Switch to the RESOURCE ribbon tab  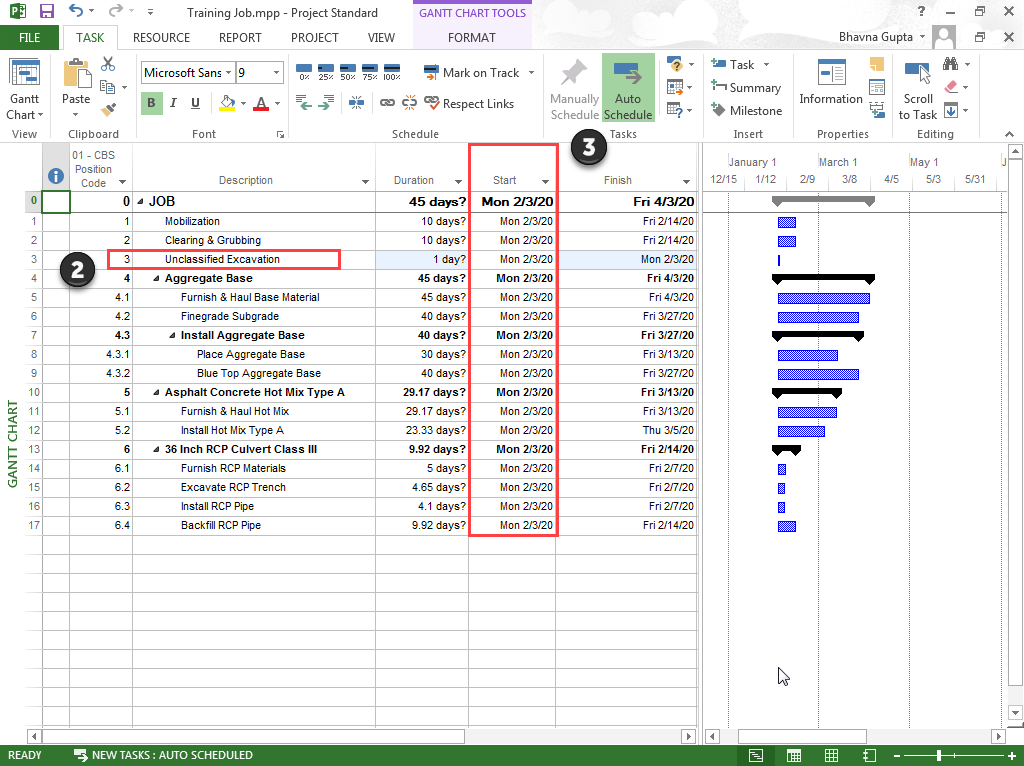tap(160, 37)
